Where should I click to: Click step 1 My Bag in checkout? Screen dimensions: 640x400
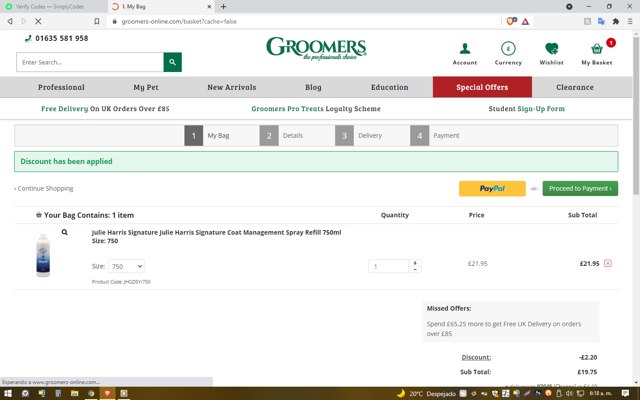(207, 136)
